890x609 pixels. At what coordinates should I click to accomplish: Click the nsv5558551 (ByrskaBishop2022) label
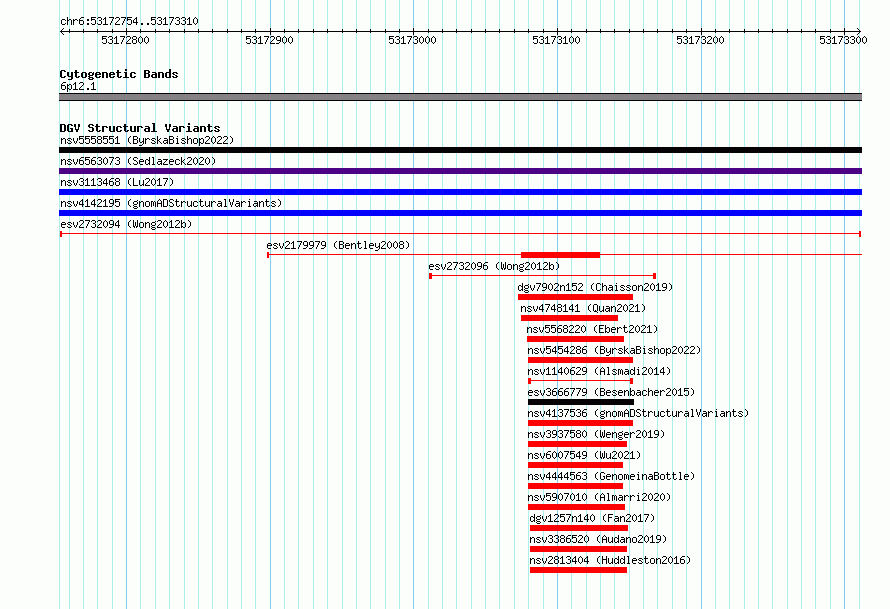click(147, 140)
